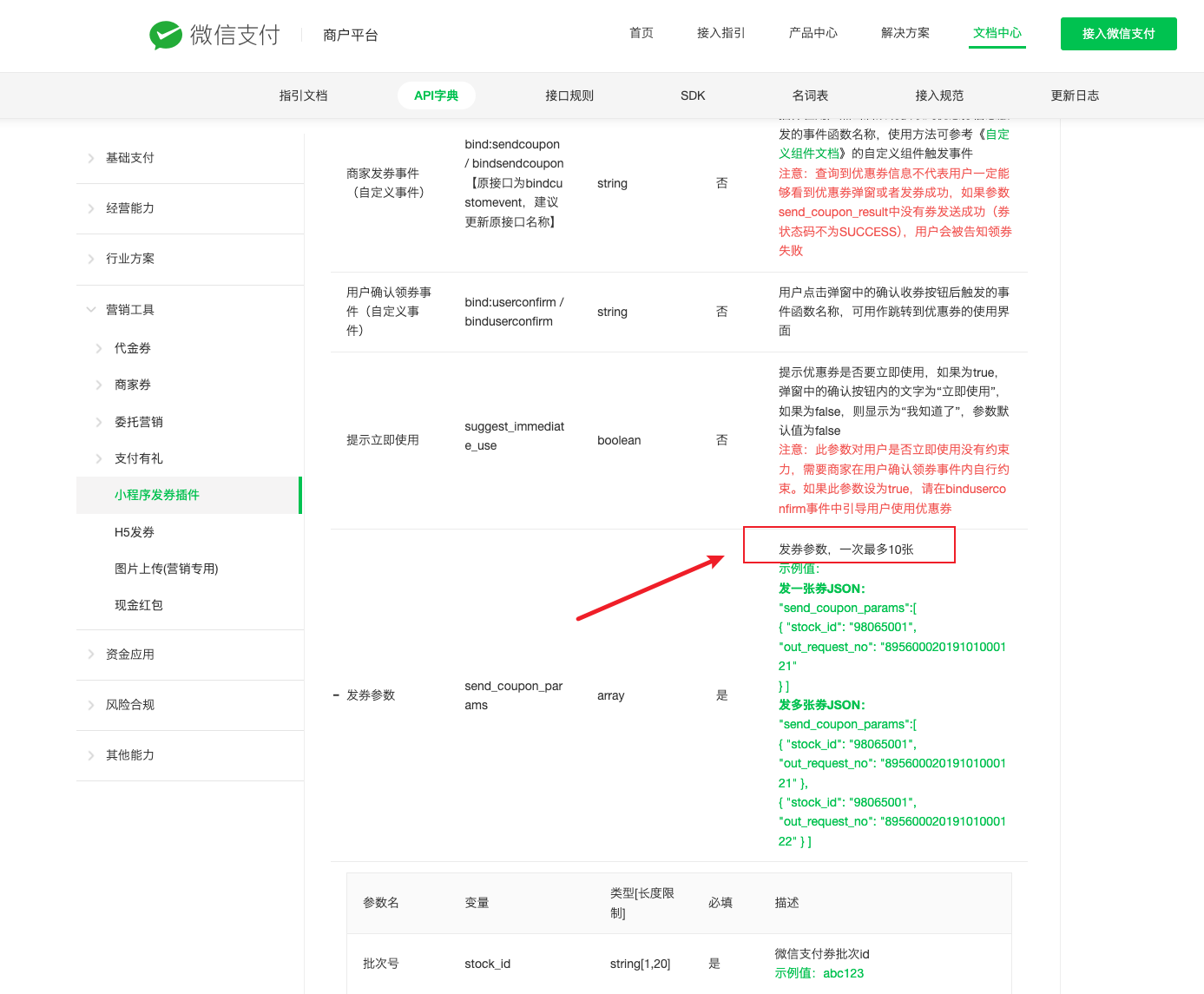This screenshot has width=1204, height=994.
Task: Switch to the 更新日志 tab
Action: coord(1075,95)
